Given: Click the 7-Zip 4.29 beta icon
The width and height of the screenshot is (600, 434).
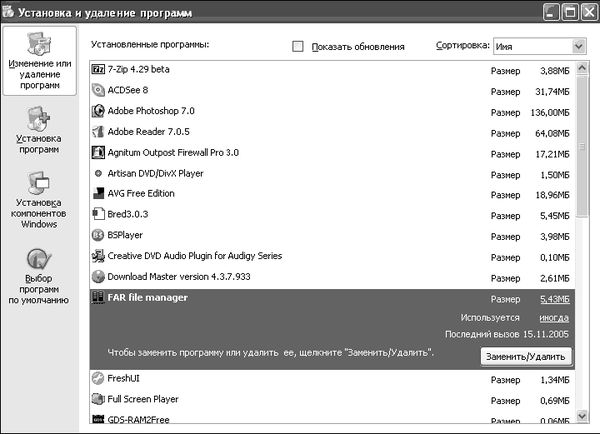Looking at the screenshot, I should point(98,70).
